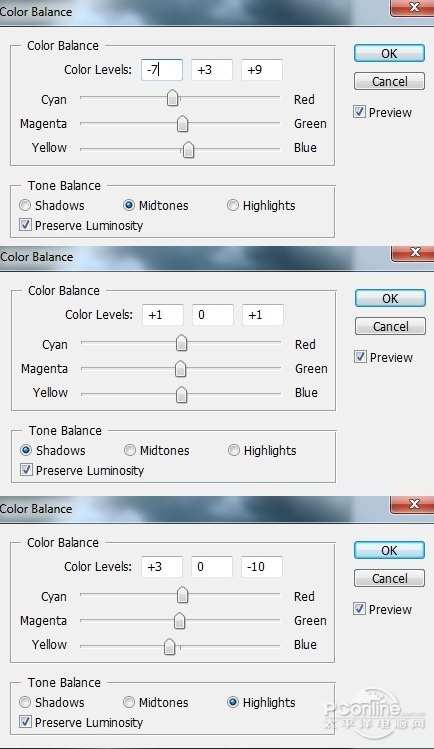The image size is (434, 749).
Task: Uncheck Preserve Luminosity in top dialog
Action: pos(26,225)
